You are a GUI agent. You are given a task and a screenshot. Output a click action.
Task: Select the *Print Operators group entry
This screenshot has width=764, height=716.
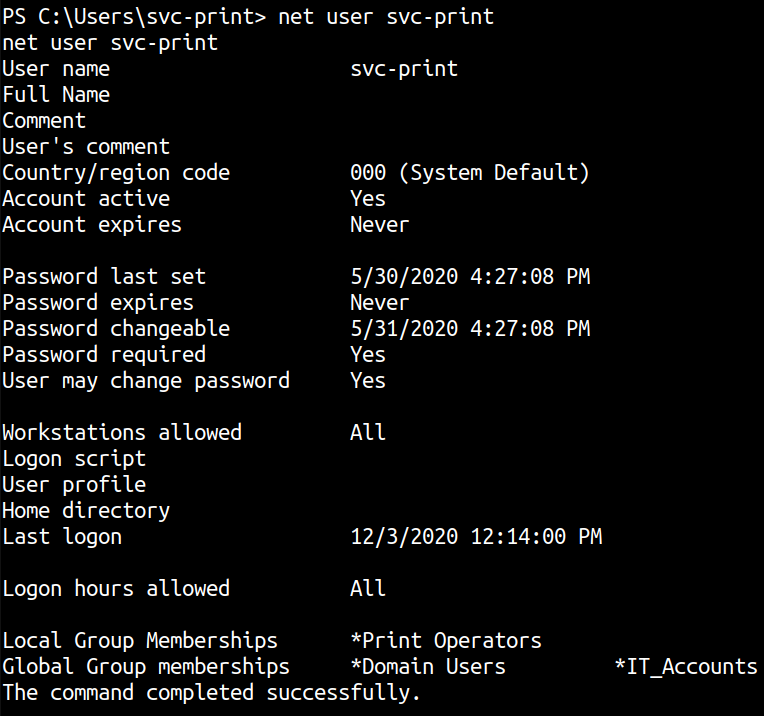click(446, 641)
